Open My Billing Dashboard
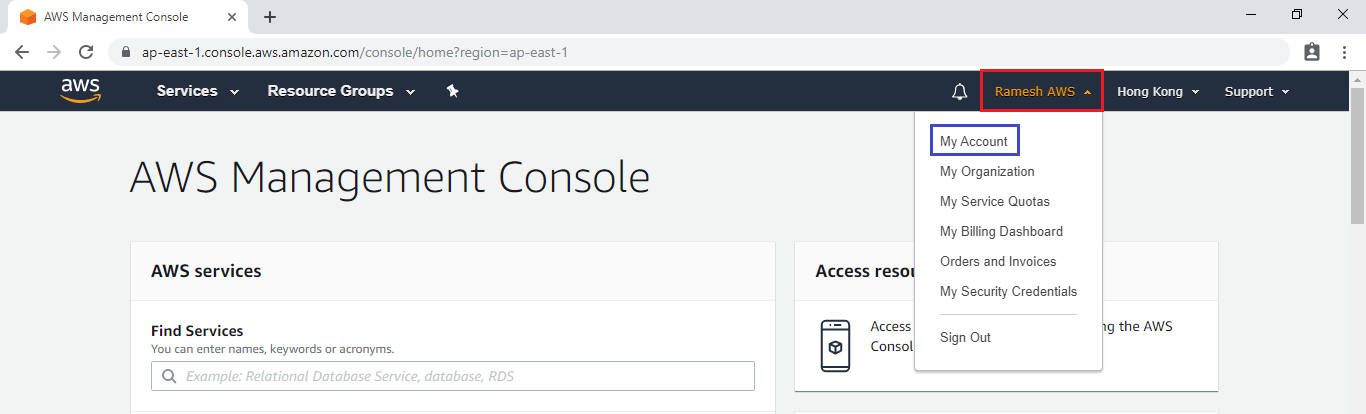The width and height of the screenshot is (1366, 414). 1001,231
